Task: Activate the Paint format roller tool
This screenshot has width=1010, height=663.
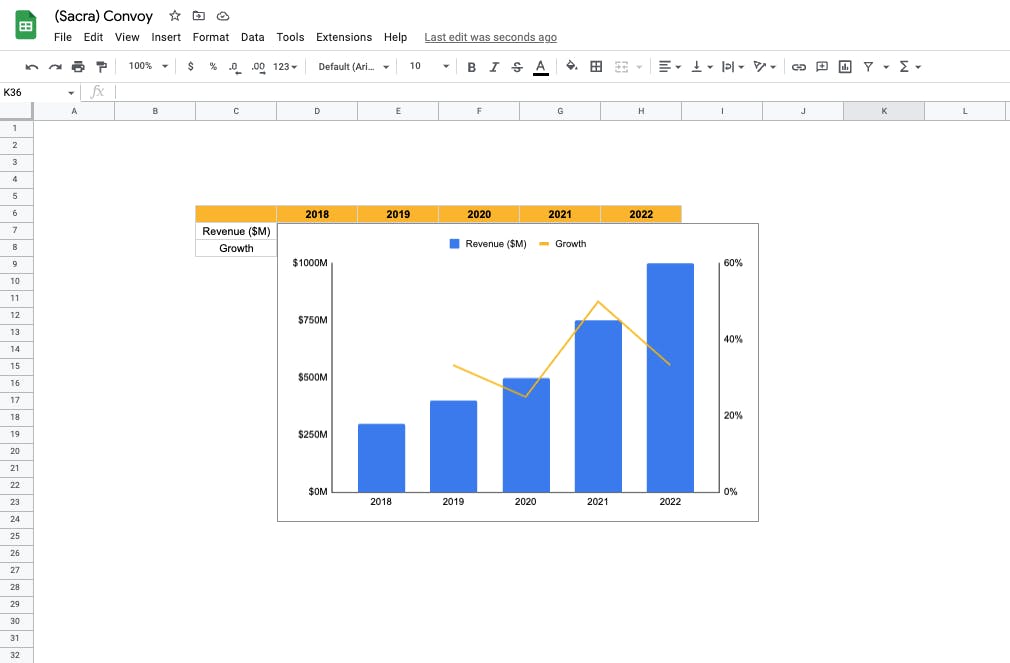Action: click(x=101, y=66)
